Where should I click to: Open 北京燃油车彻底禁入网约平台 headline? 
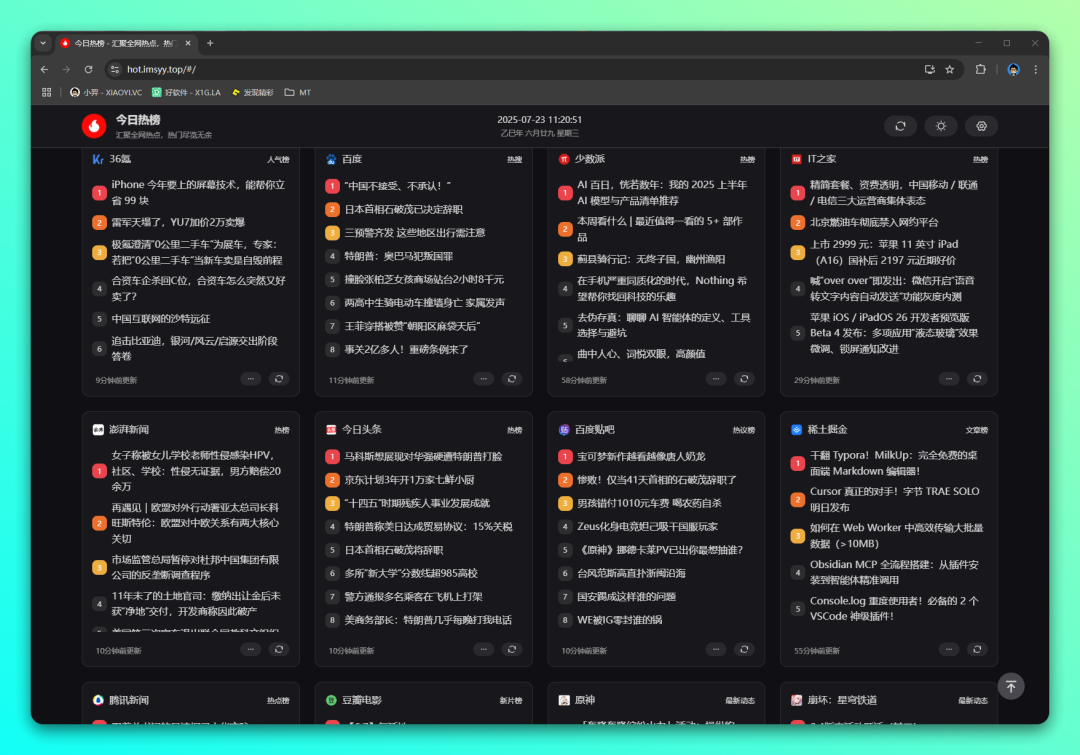click(874, 223)
